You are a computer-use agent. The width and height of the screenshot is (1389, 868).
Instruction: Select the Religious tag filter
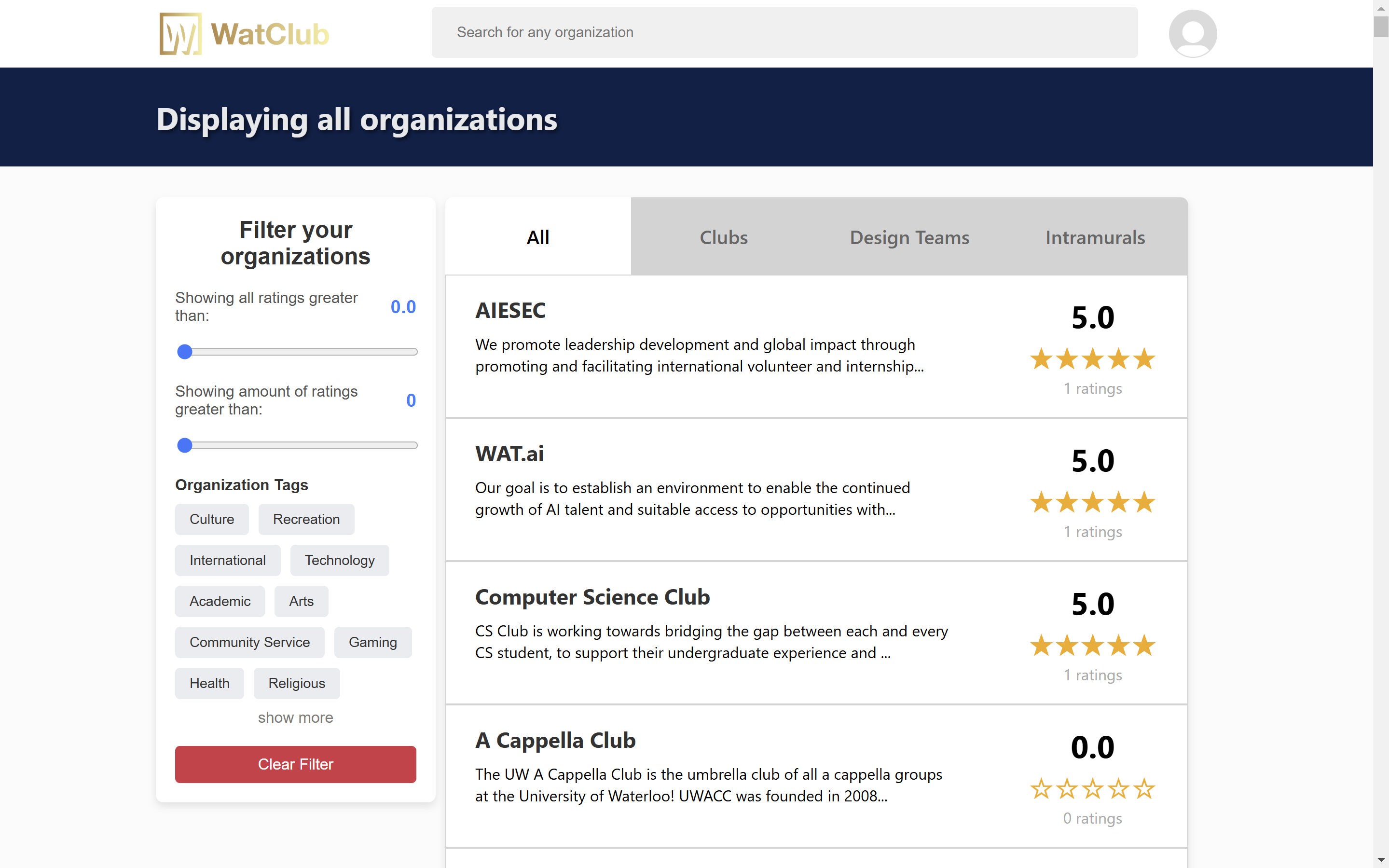[296, 683]
